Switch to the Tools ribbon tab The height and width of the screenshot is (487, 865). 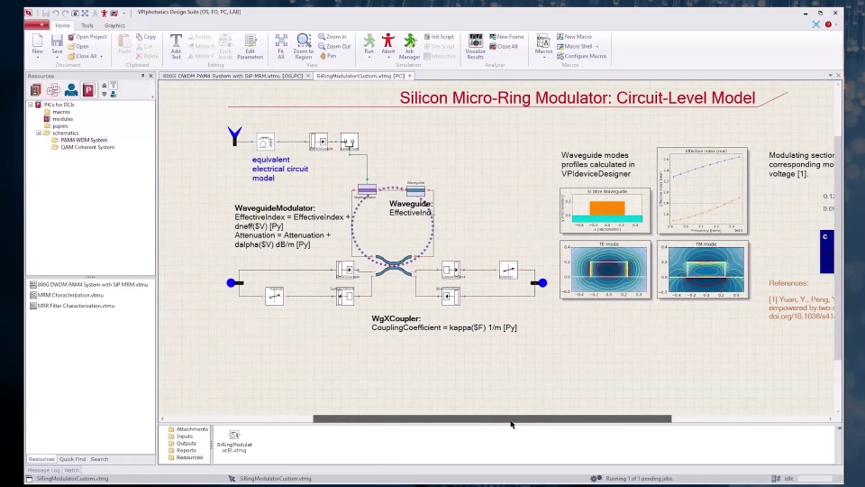click(87, 25)
